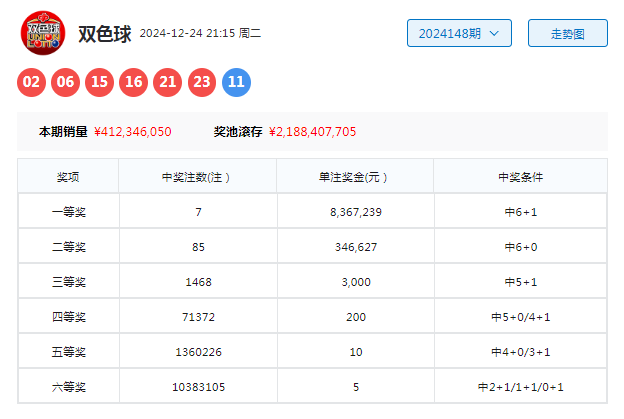Screen dimensions: 624x419
Task: Click fifth prize amount 10
Action: click(356, 352)
